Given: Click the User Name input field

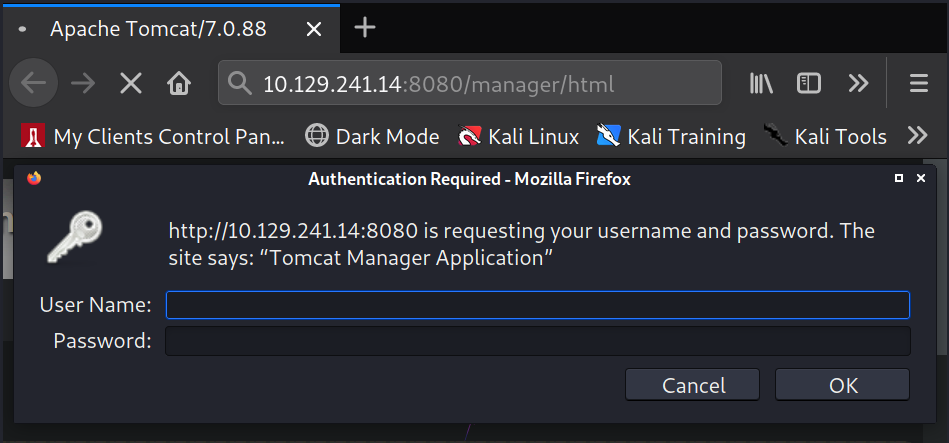Looking at the screenshot, I should click(538, 305).
